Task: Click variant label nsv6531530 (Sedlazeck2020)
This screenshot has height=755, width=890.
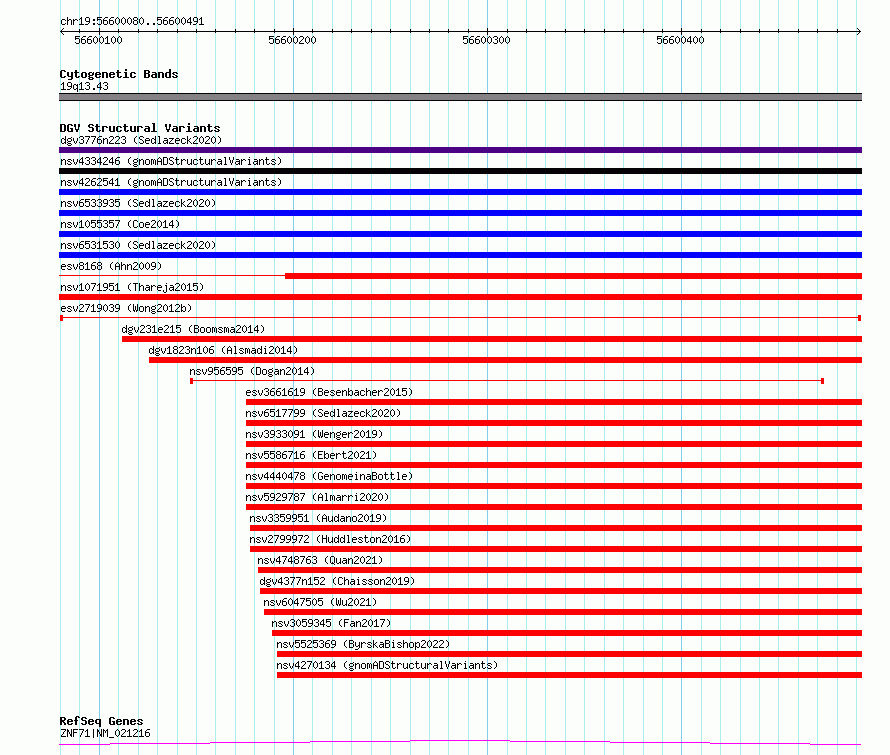Action: point(138,245)
